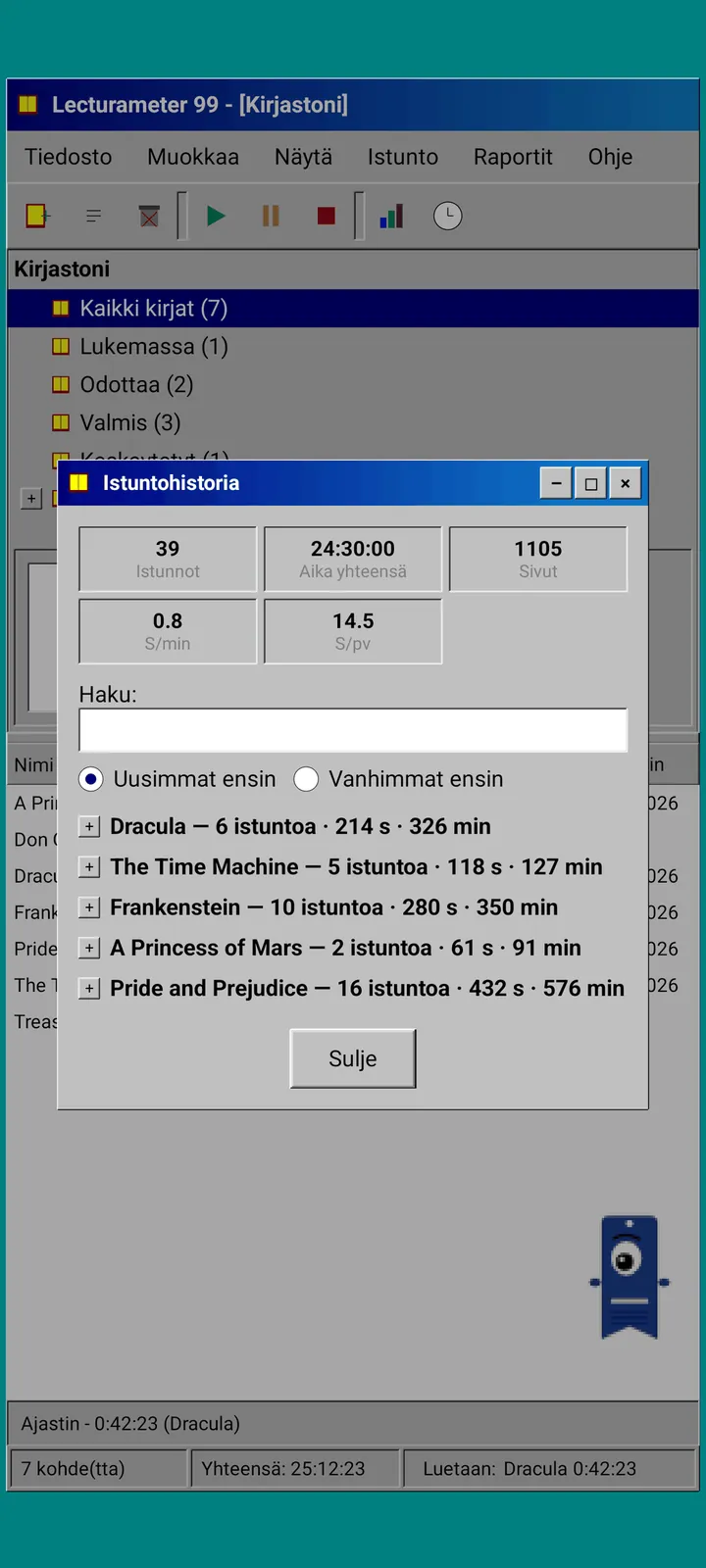Select Valmis (3) in the library tree

coord(130,422)
